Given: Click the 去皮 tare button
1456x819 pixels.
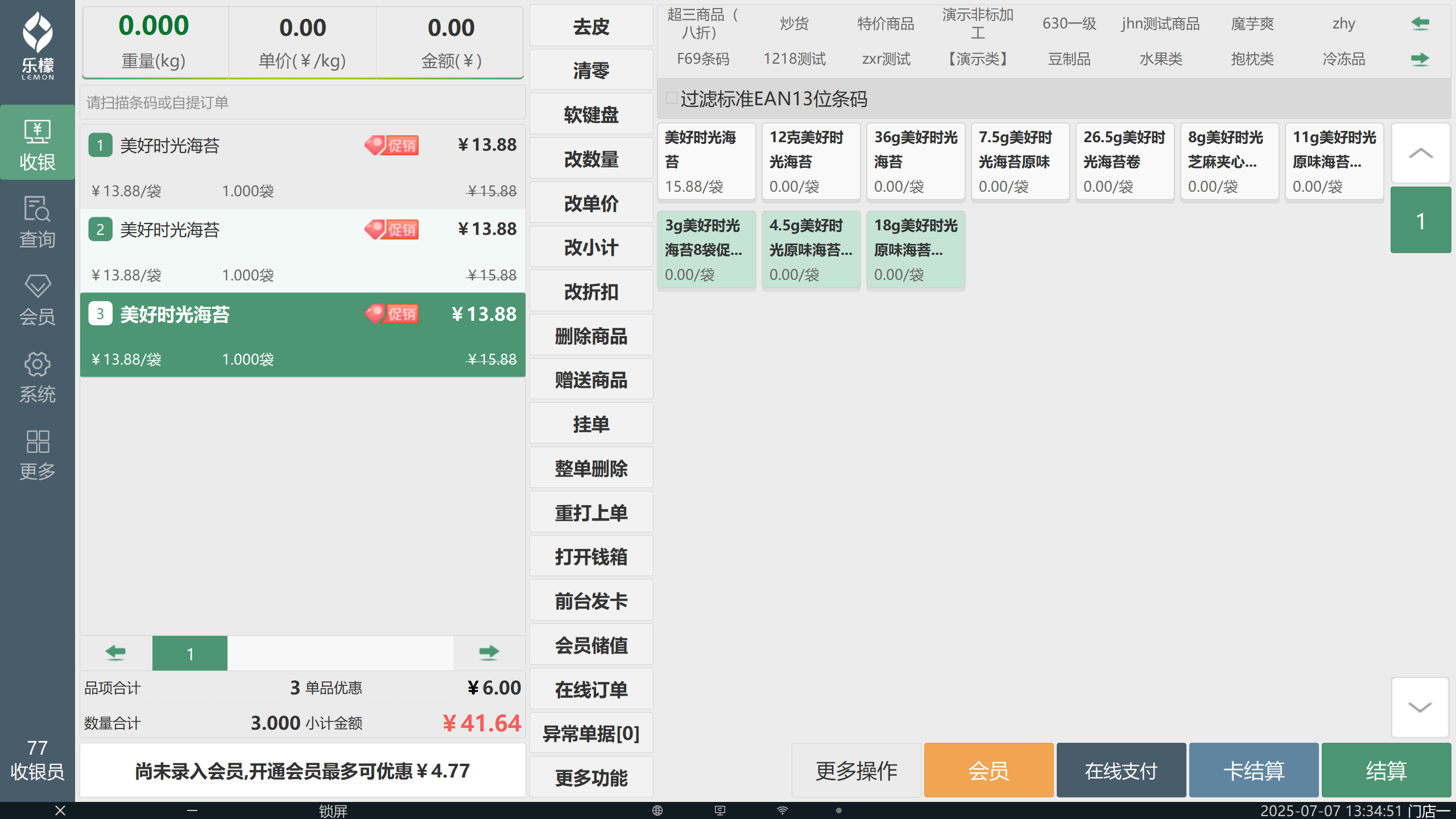Looking at the screenshot, I should click(x=591, y=26).
